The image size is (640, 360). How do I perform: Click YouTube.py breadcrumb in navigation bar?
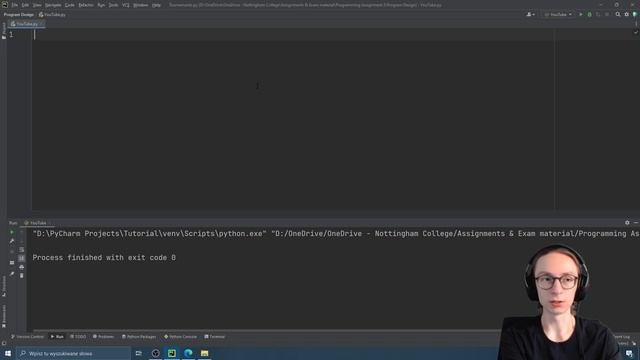52,15
